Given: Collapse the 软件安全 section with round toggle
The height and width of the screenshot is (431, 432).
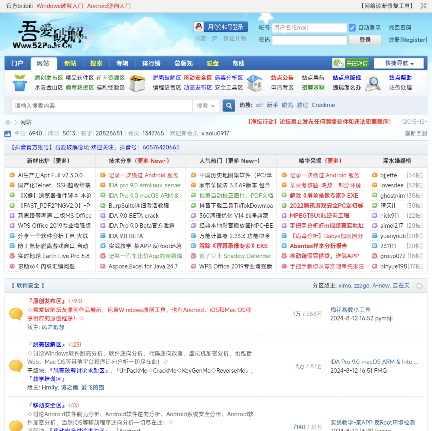Looking at the screenshot, I should pos(419,286).
